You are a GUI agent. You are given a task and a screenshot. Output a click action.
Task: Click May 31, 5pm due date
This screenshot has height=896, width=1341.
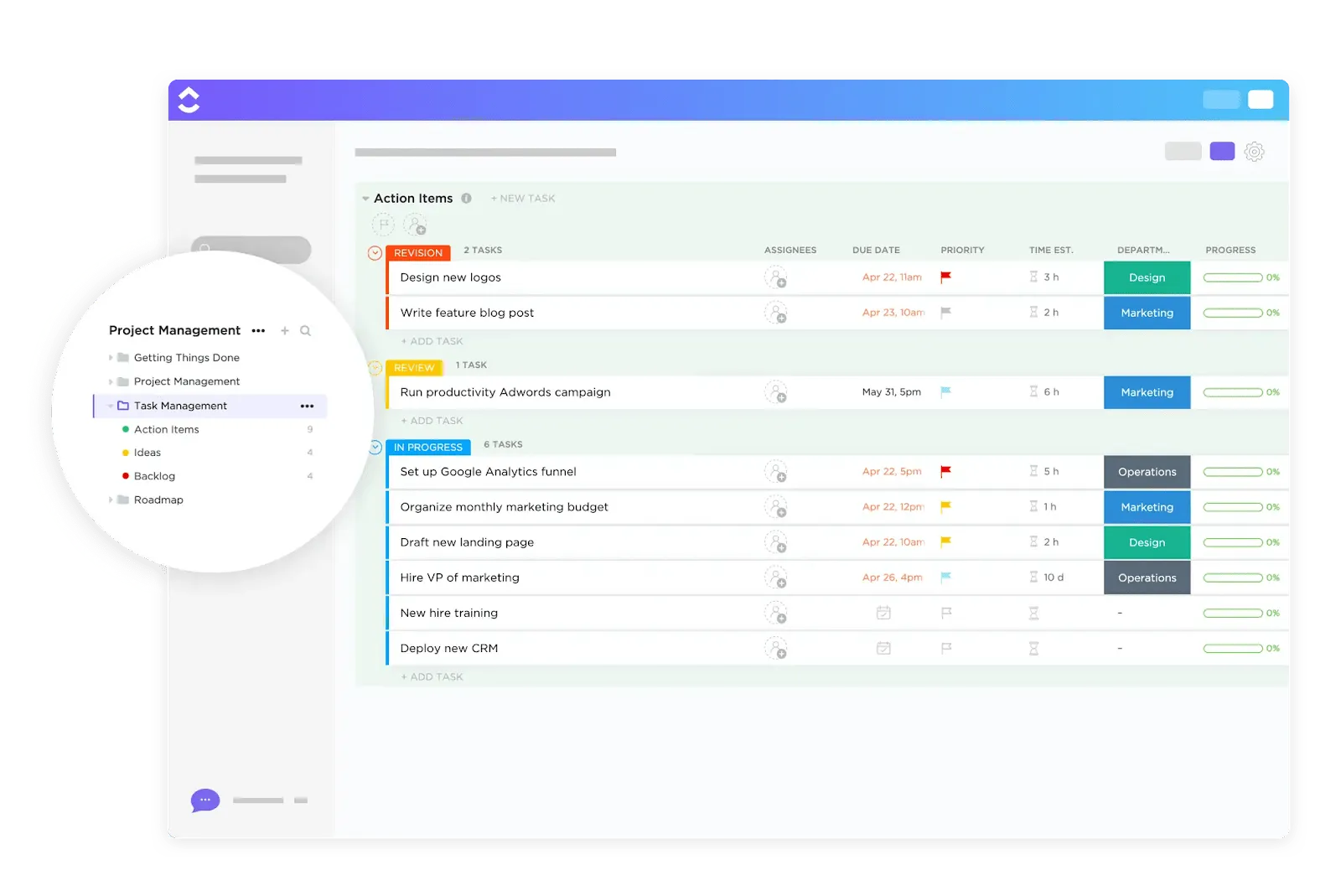tap(892, 392)
